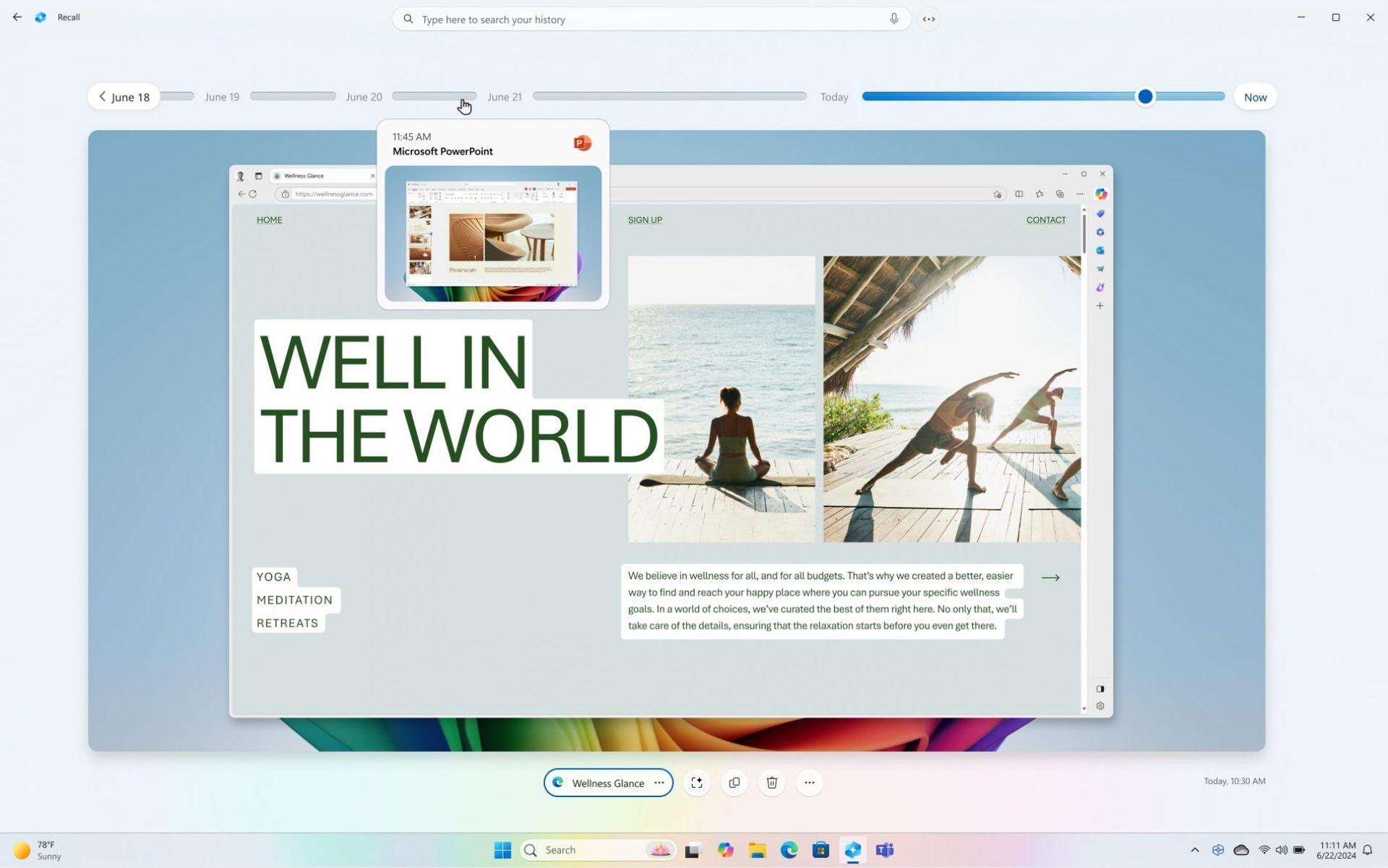Click the delete snapshot icon
1388x868 pixels.
point(772,783)
